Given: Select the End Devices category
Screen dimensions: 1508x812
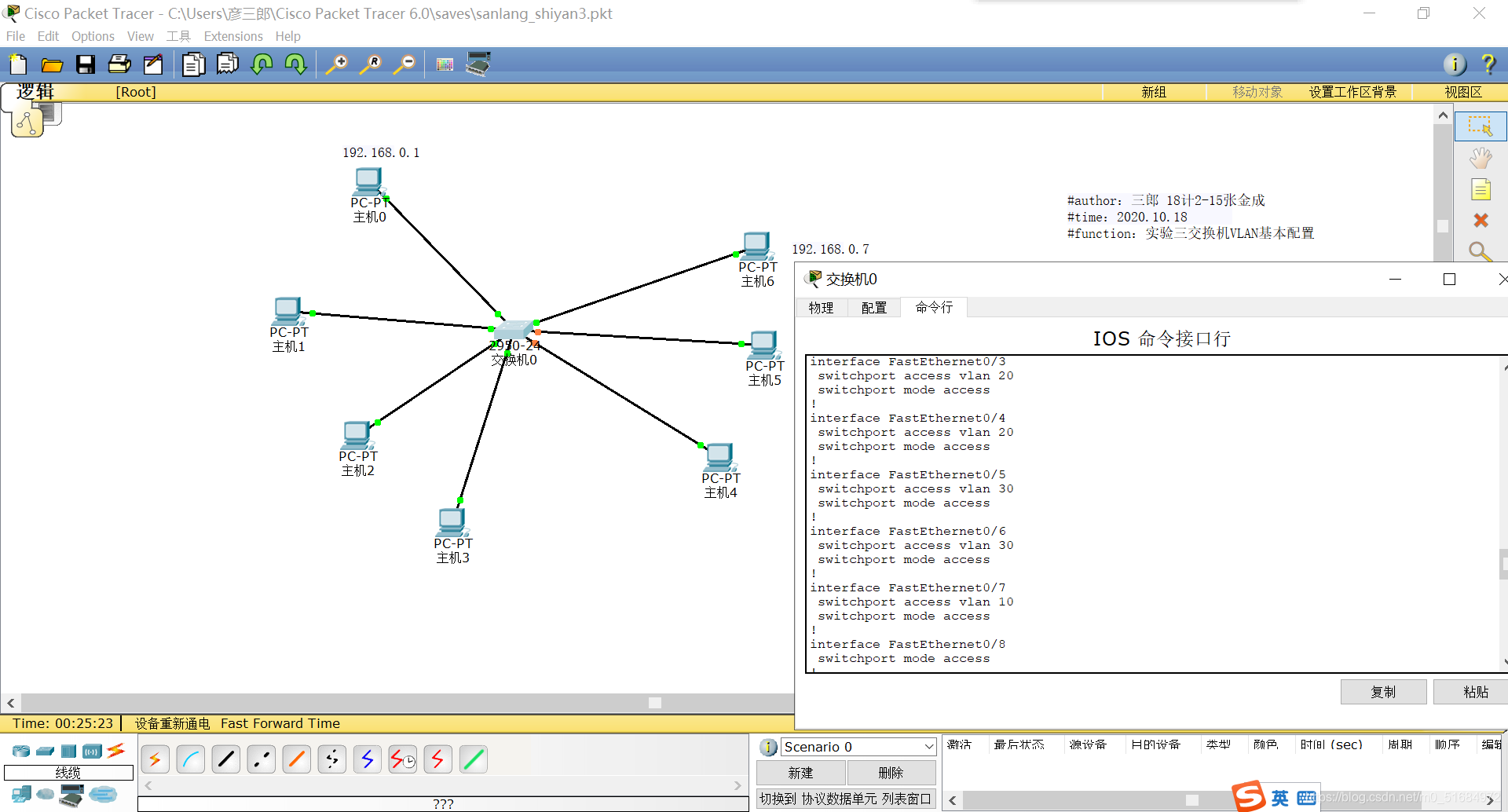Looking at the screenshot, I should (21, 795).
